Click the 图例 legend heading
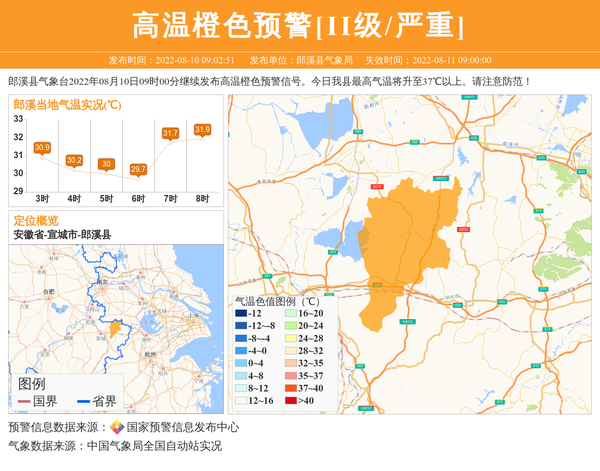The width and height of the screenshot is (600, 471). [x=32, y=384]
